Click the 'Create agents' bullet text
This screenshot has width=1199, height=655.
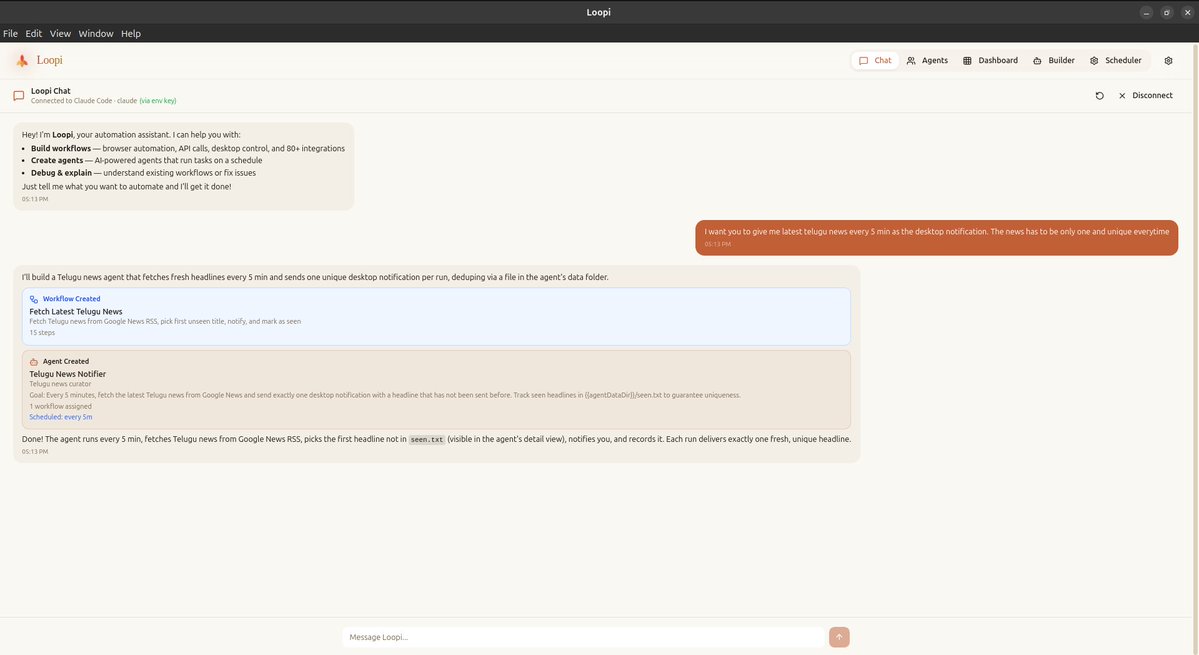pyautogui.click(x=57, y=161)
